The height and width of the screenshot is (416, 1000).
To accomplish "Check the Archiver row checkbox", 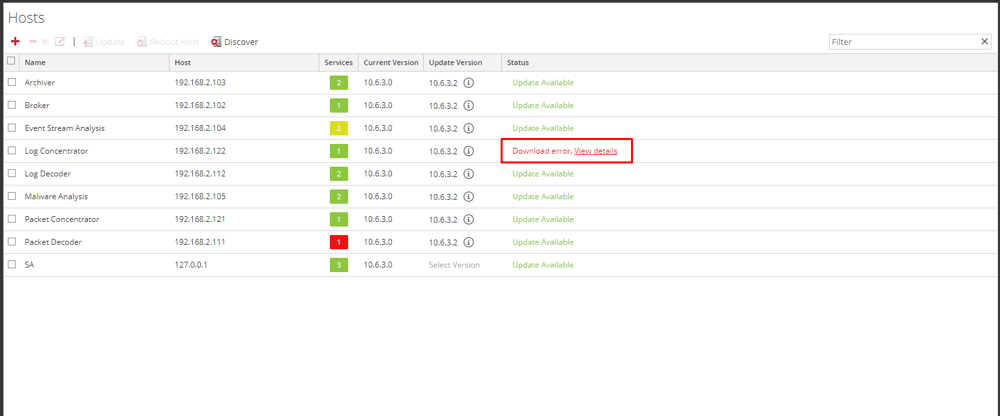I will pos(11,82).
